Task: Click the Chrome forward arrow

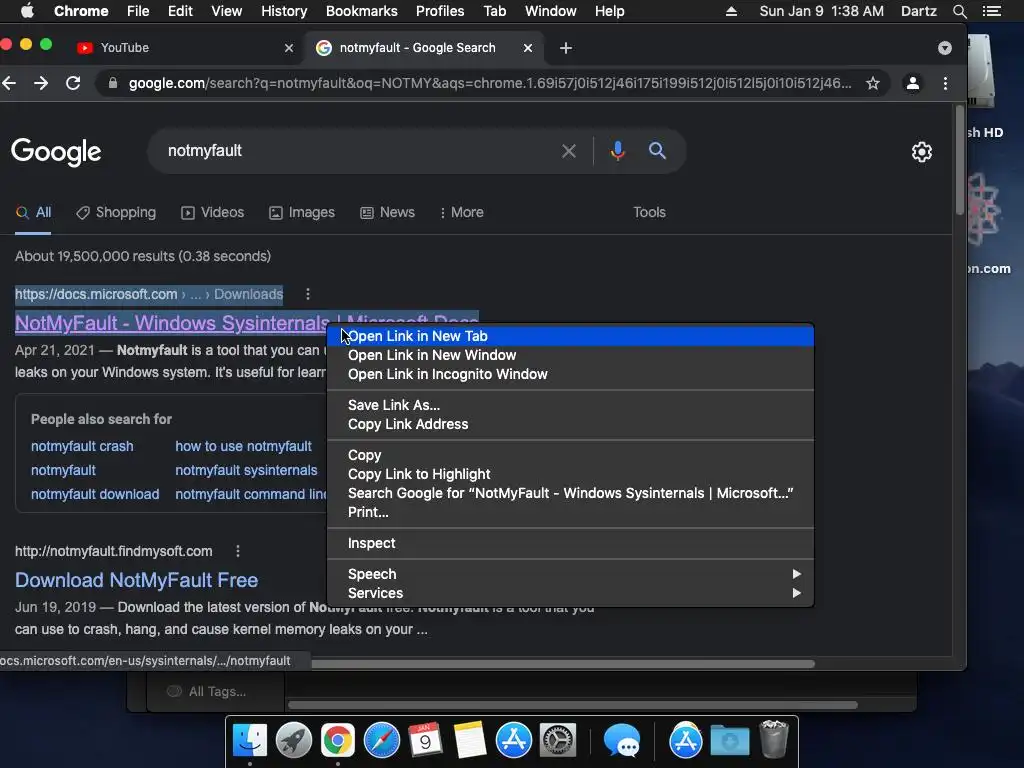Action: coord(41,83)
